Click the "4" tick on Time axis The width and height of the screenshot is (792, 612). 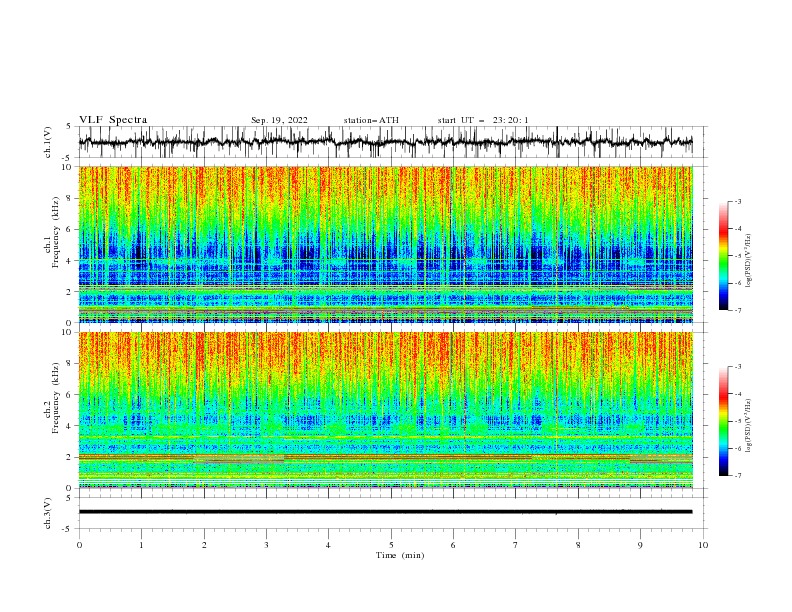click(328, 545)
